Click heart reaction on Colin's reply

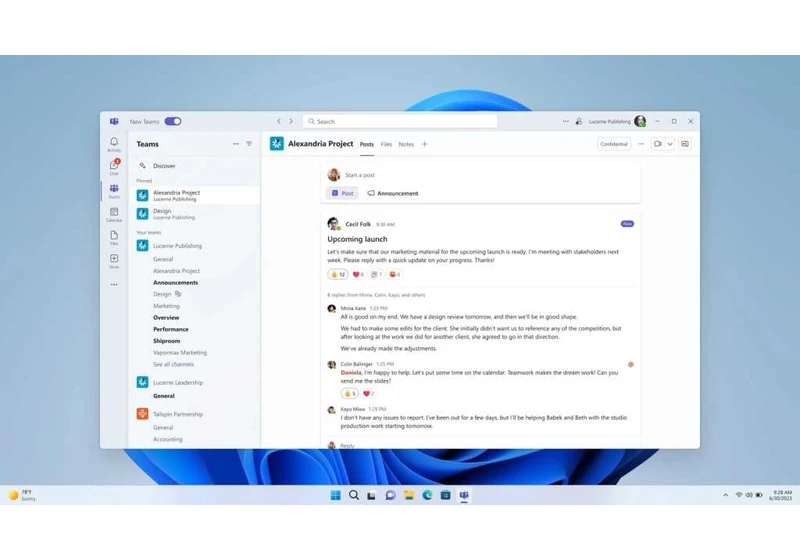click(x=368, y=394)
